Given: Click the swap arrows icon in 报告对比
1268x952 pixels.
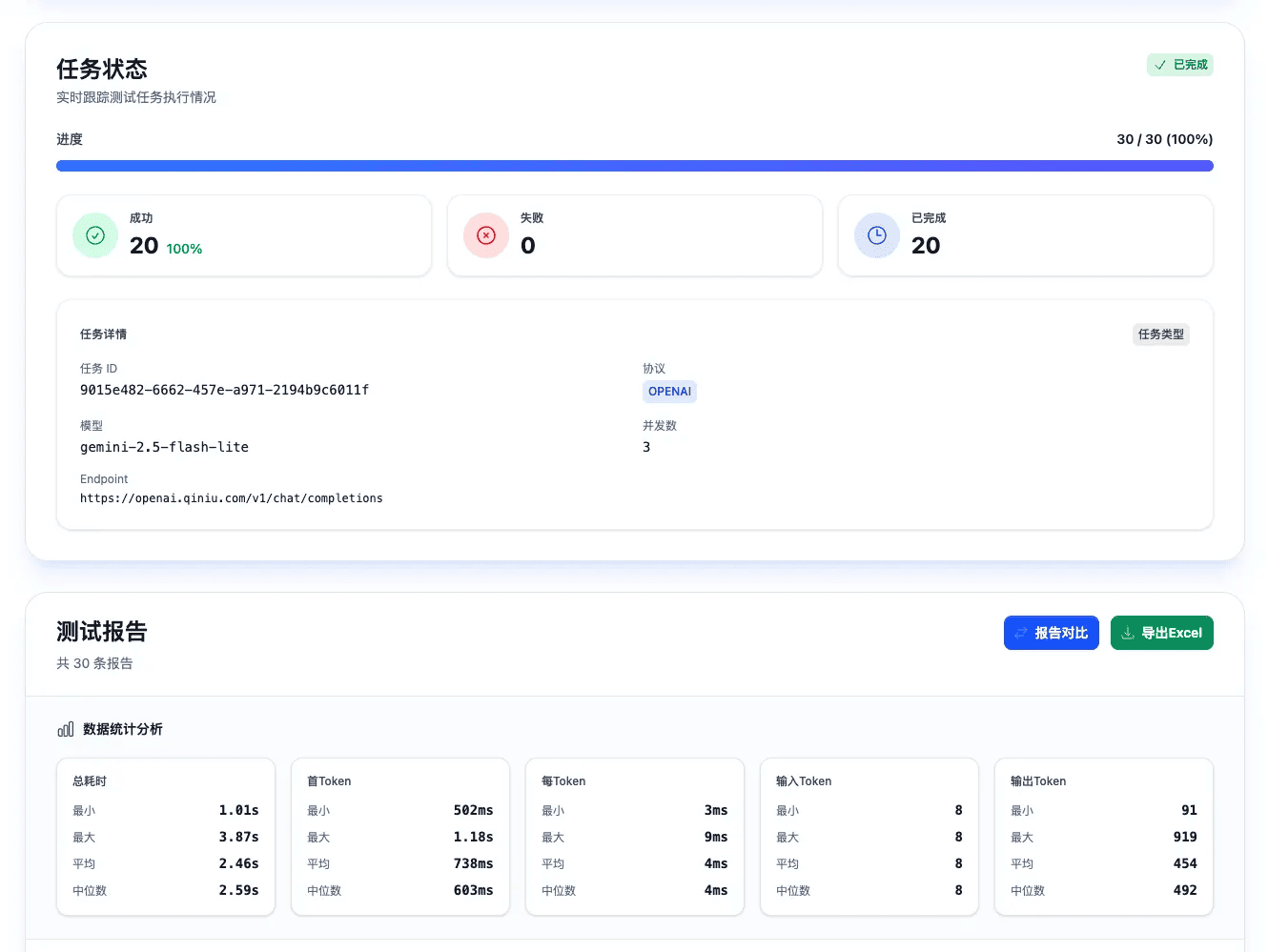Looking at the screenshot, I should (1021, 633).
